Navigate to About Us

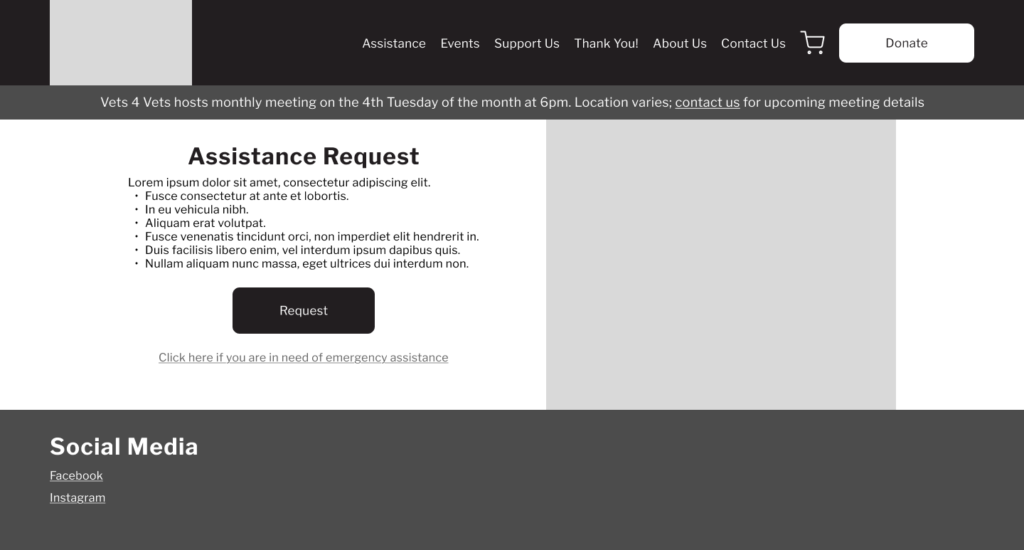[679, 44]
